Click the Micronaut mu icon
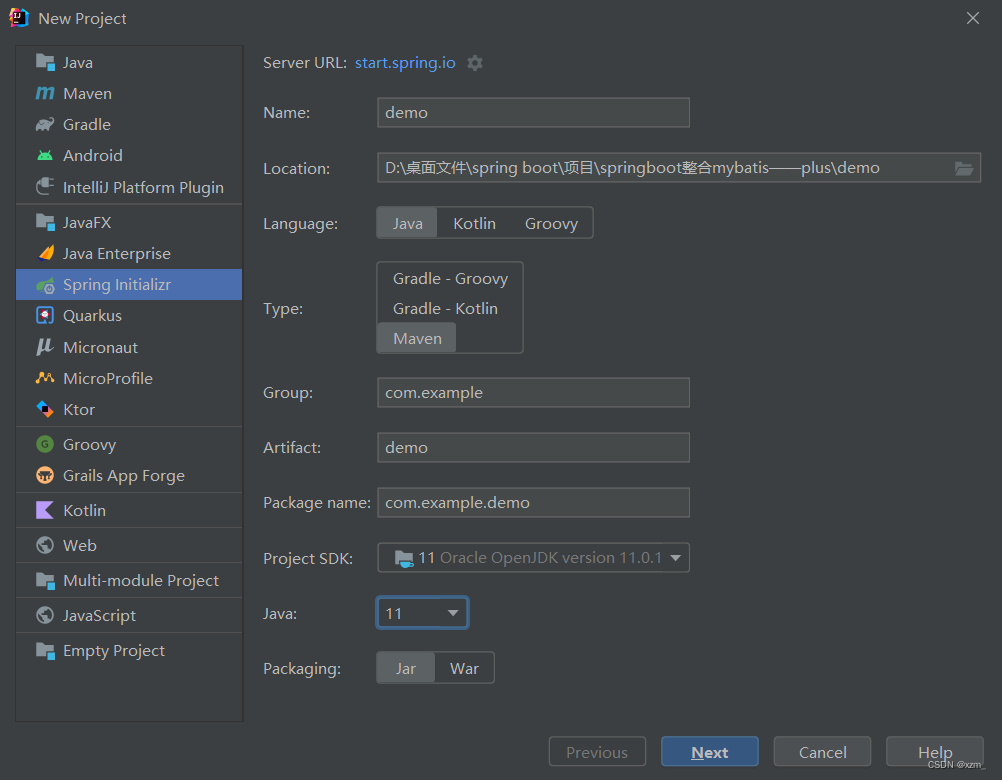Viewport: 1002px width, 780px height. pyautogui.click(x=45, y=347)
